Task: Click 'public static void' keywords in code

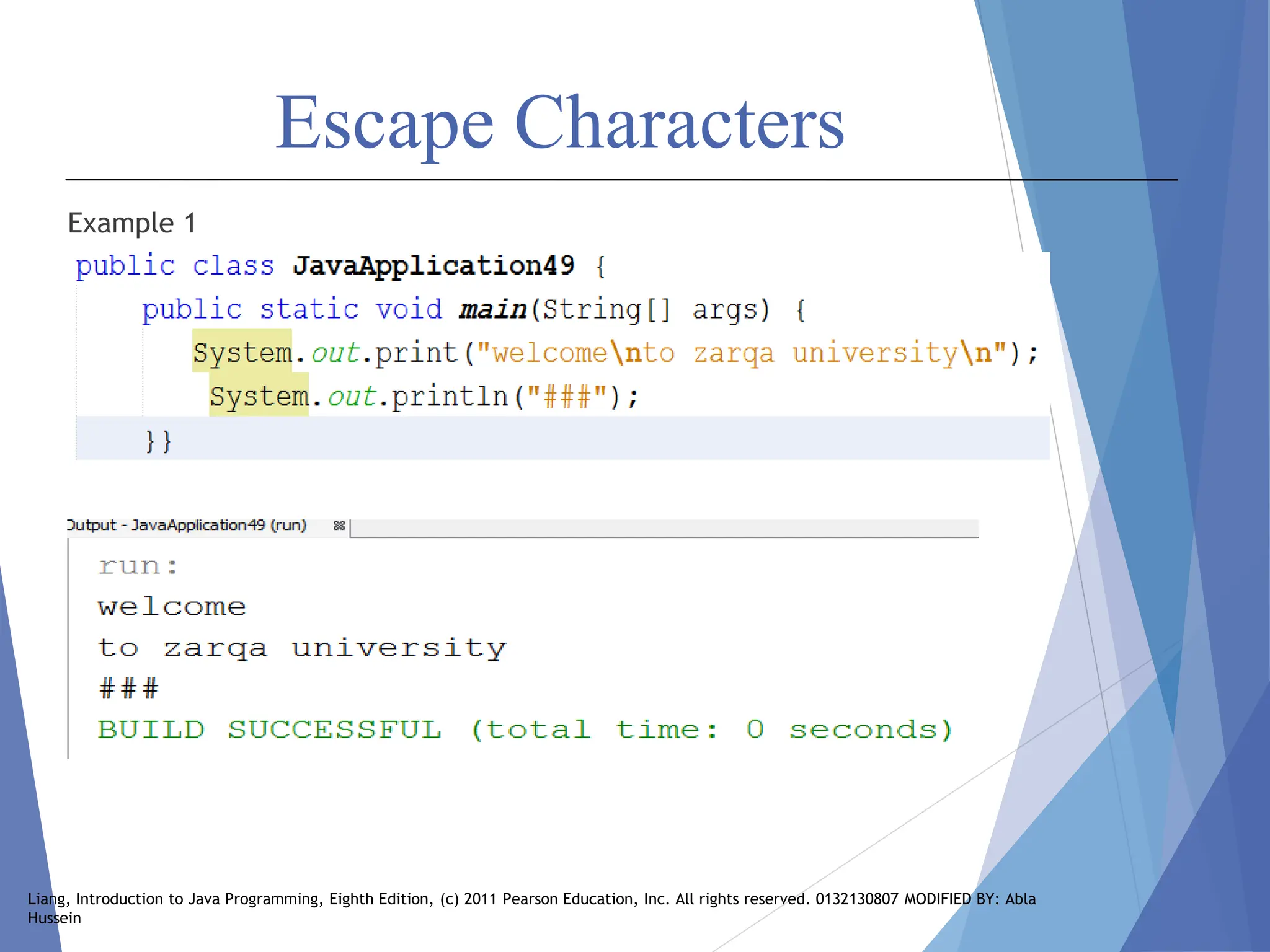Action: [292, 309]
